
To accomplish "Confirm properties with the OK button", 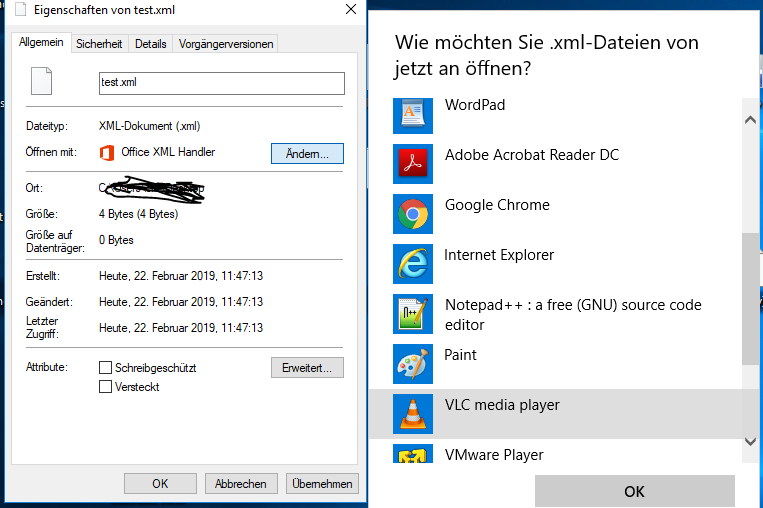I will click(x=160, y=484).
